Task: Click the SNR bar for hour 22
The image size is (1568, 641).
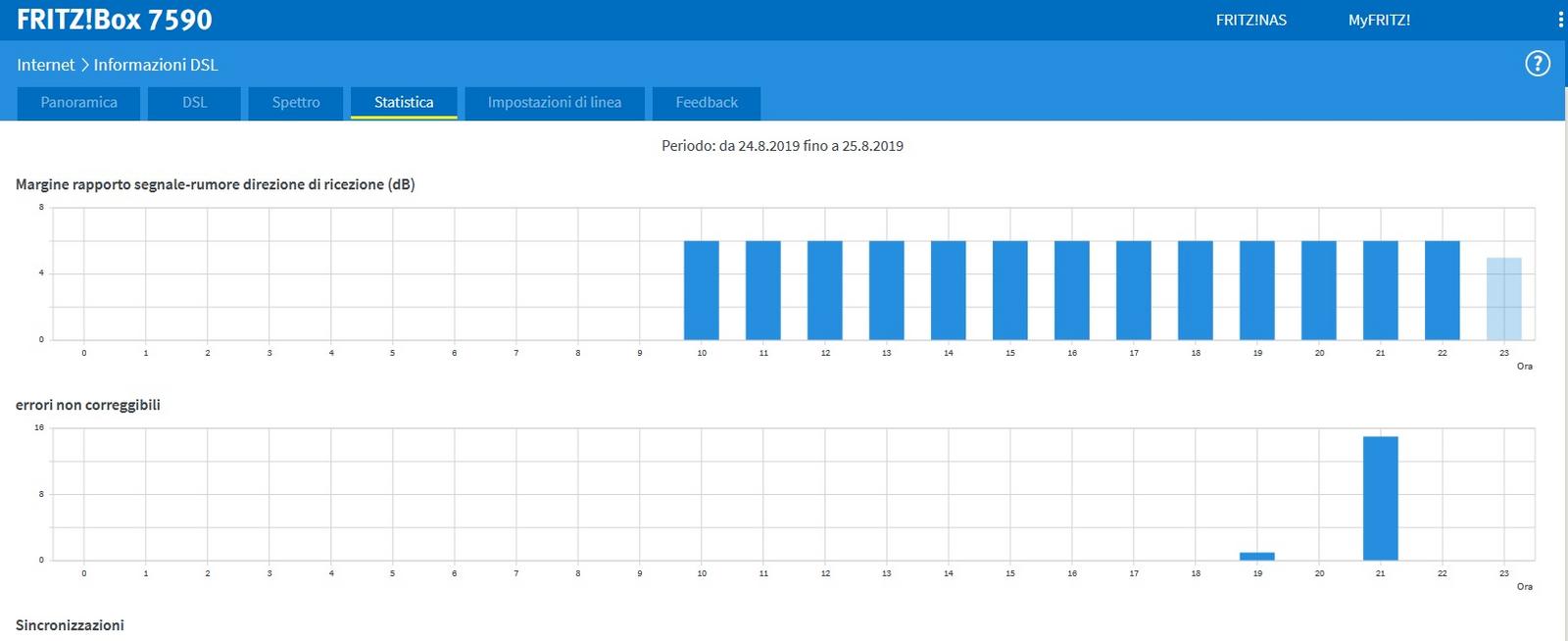Action: point(1443,290)
